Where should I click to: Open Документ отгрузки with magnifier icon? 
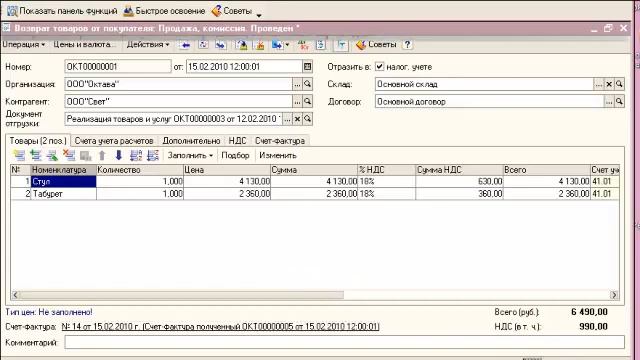(307, 119)
